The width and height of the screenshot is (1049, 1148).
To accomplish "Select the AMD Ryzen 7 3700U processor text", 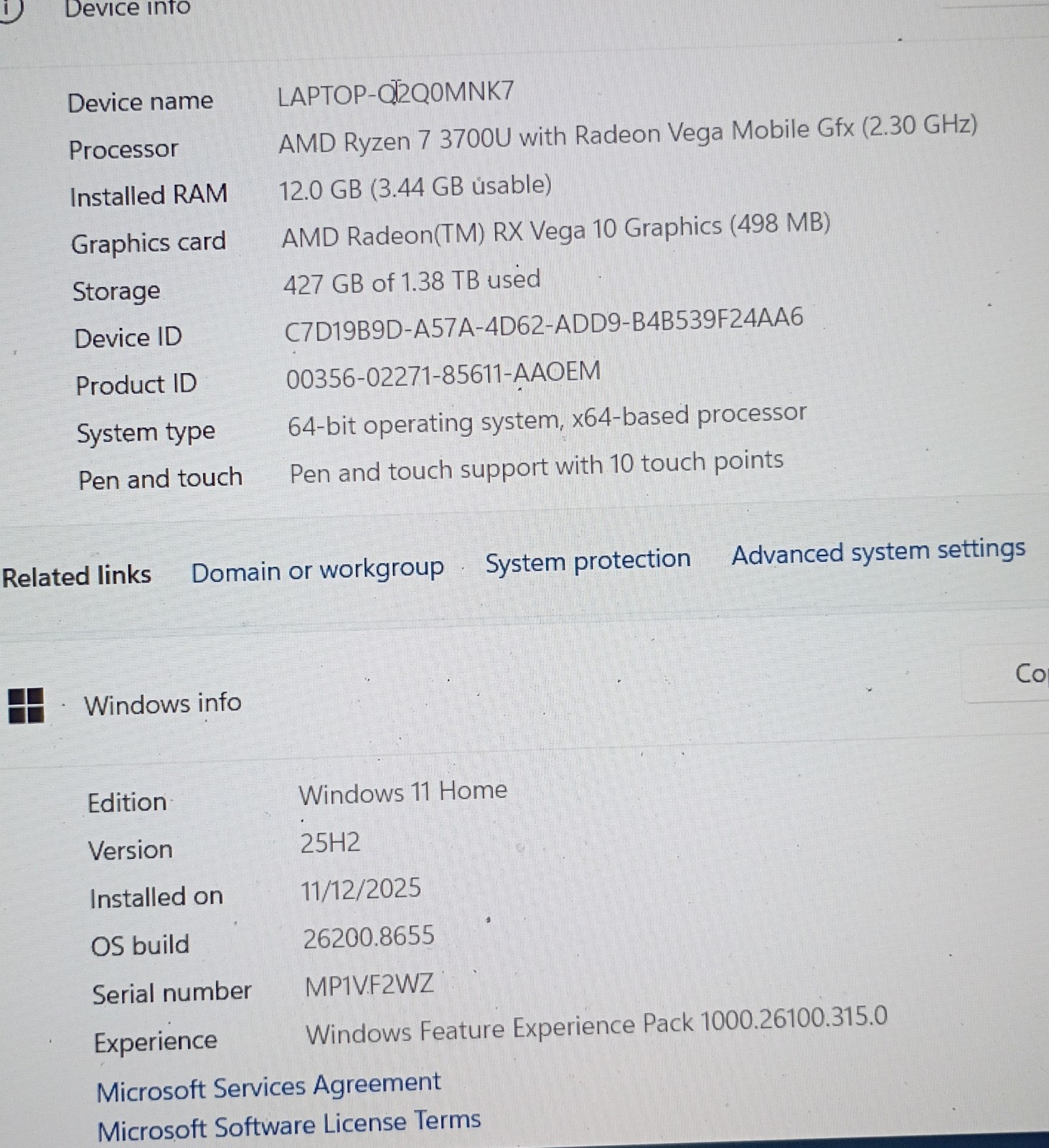I will click(628, 134).
